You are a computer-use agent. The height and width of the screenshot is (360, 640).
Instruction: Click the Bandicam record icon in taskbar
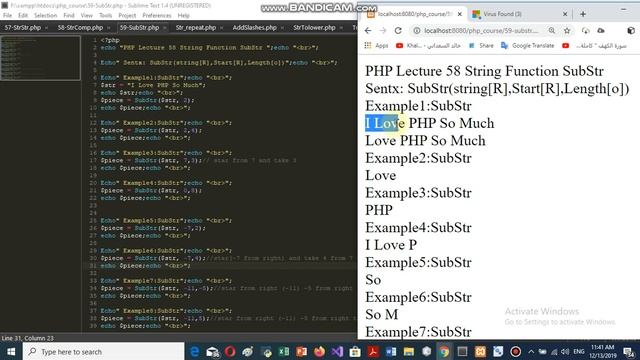click(516, 351)
